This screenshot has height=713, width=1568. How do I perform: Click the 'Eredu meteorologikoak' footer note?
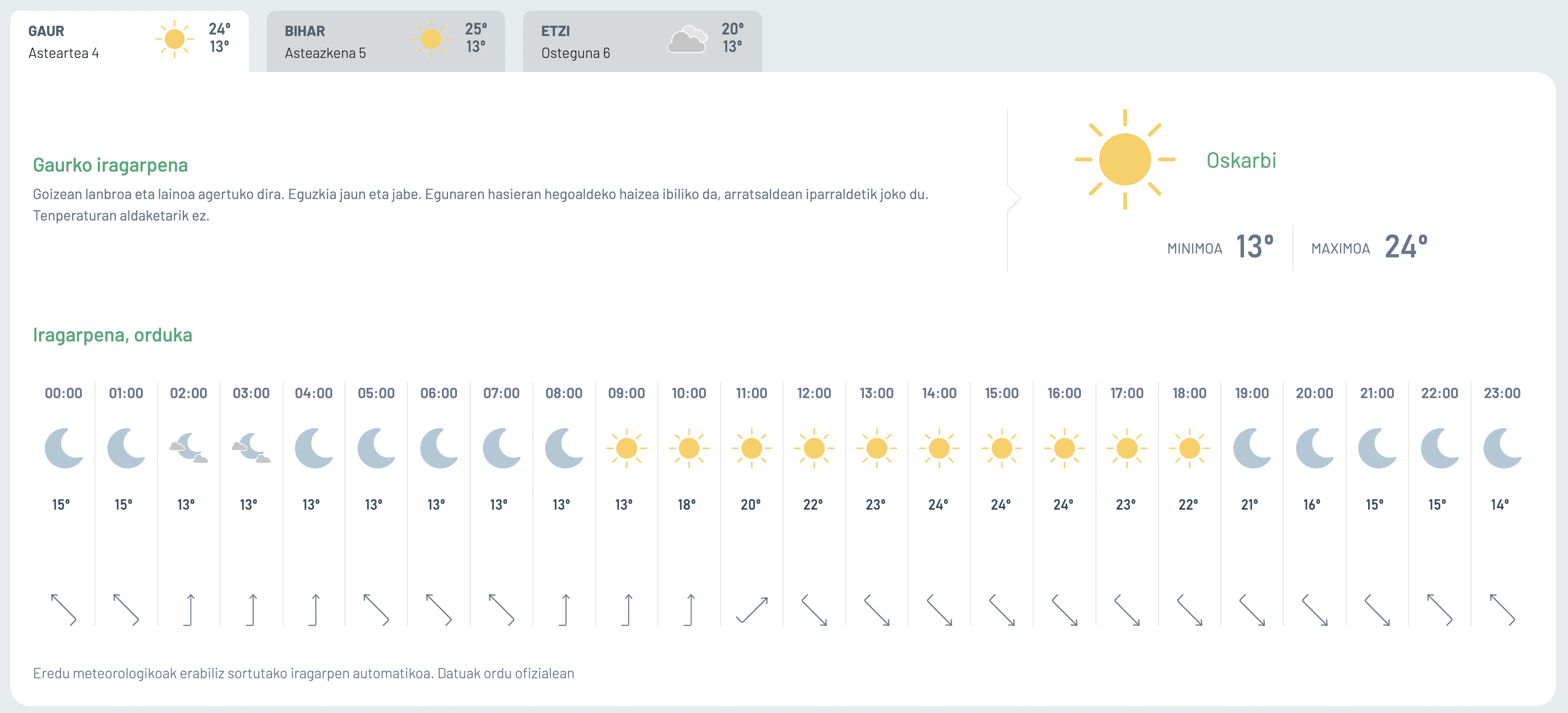[304, 674]
